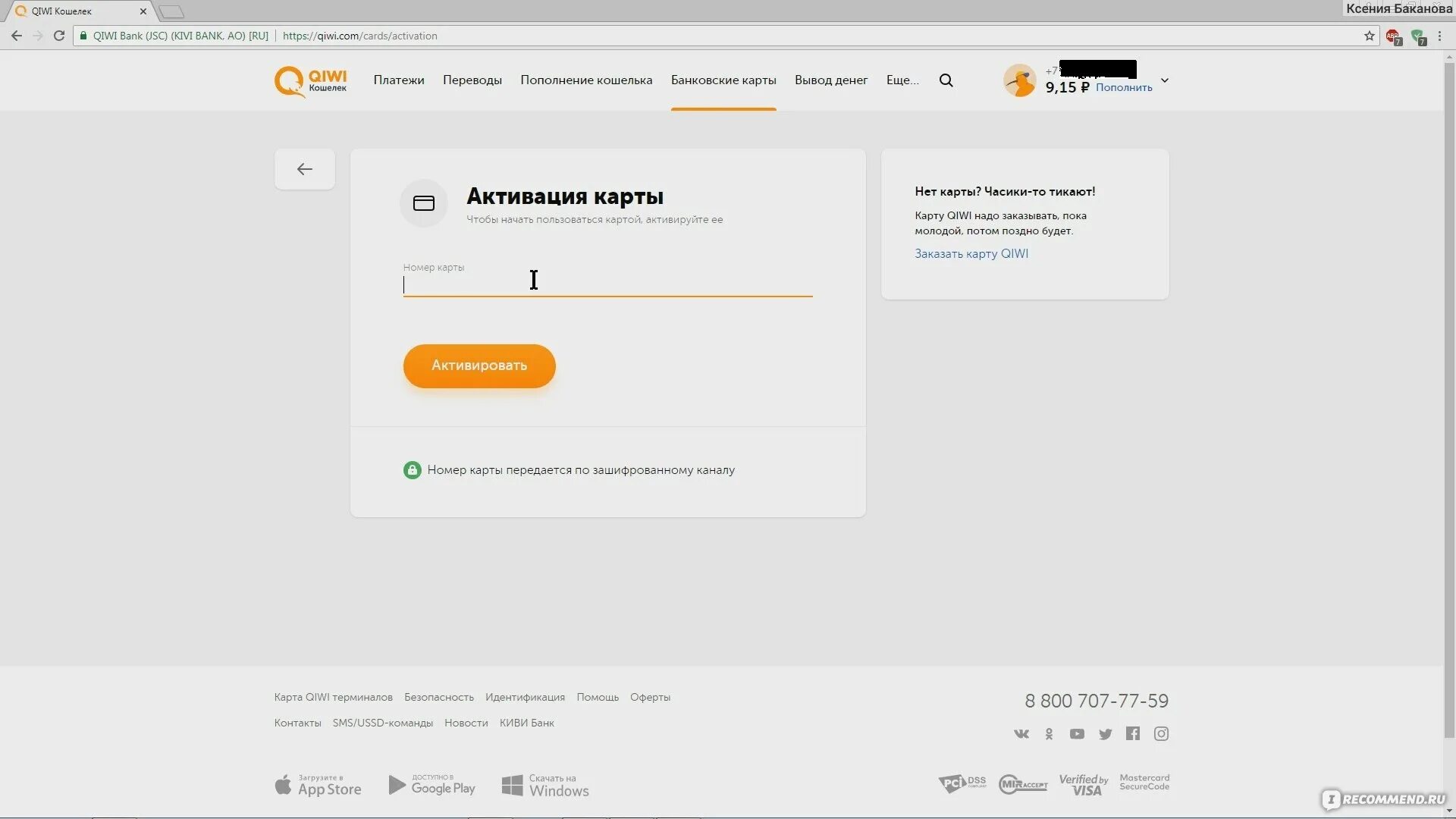Click the back arrow navigation icon
Viewport: 1456px width, 819px height.
(304, 168)
